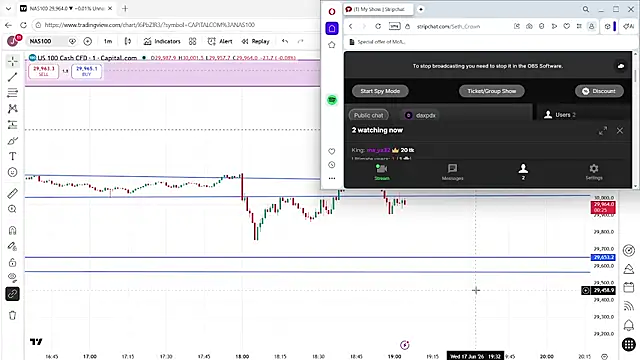
Task: Activate the zoom in tool
Action: coord(13,209)
